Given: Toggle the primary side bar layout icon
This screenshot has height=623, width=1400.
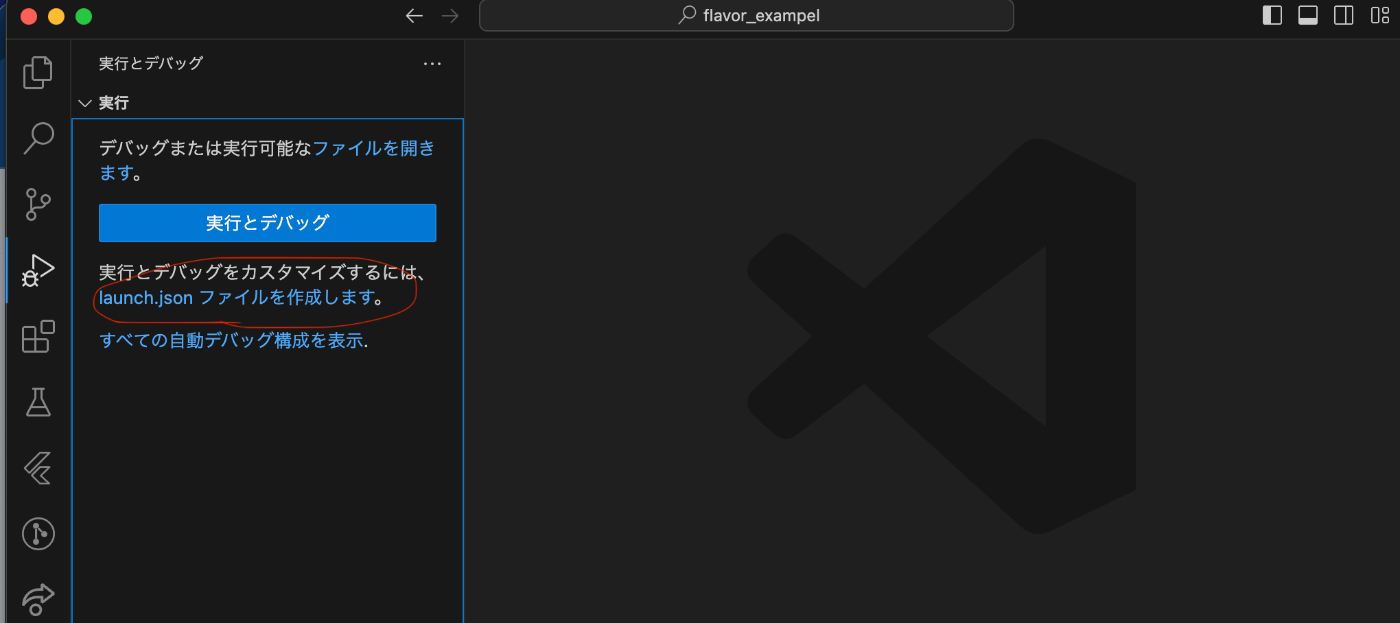Looking at the screenshot, I should click(x=1272, y=15).
